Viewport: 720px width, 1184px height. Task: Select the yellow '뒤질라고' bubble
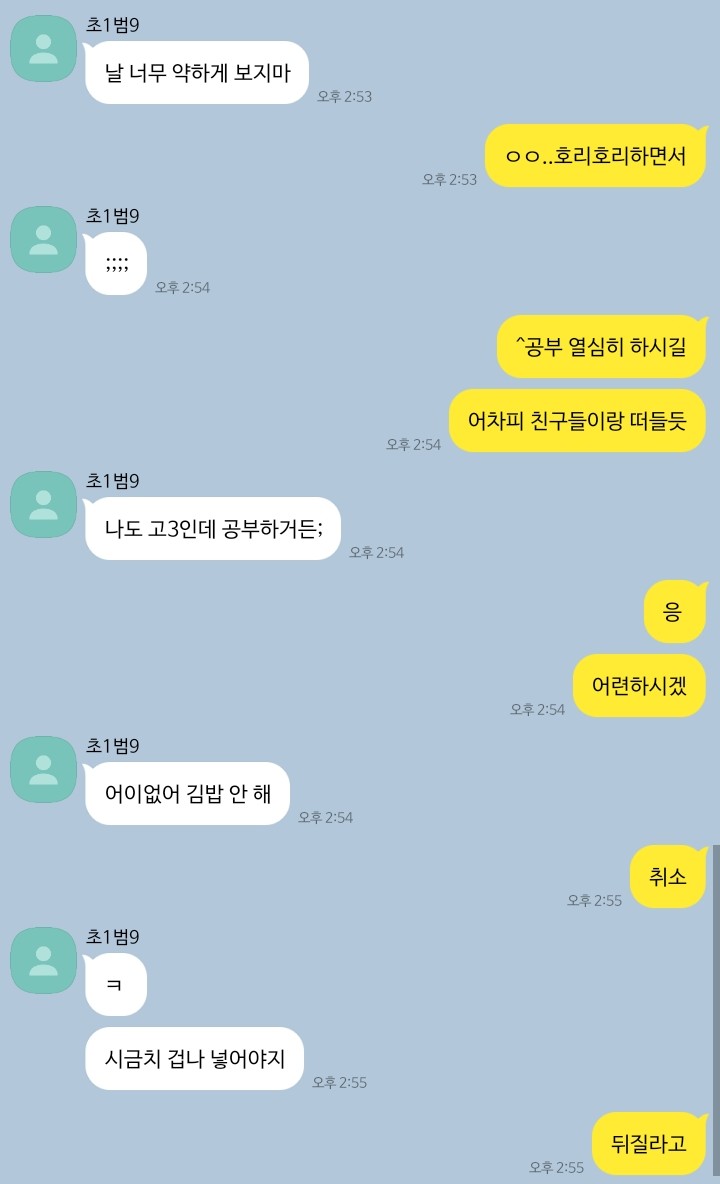click(x=649, y=1143)
